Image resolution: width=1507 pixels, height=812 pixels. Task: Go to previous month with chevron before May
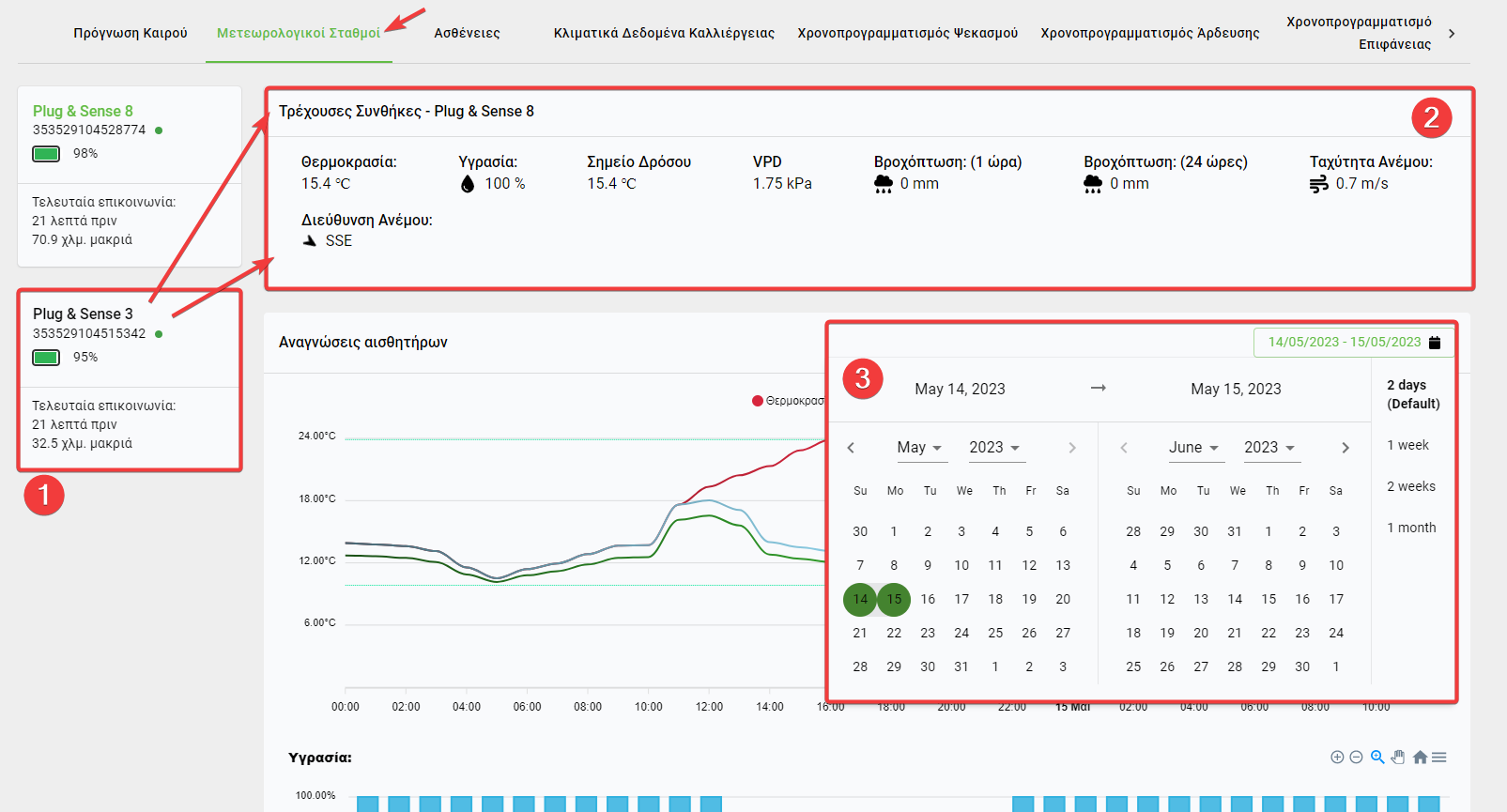click(851, 448)
